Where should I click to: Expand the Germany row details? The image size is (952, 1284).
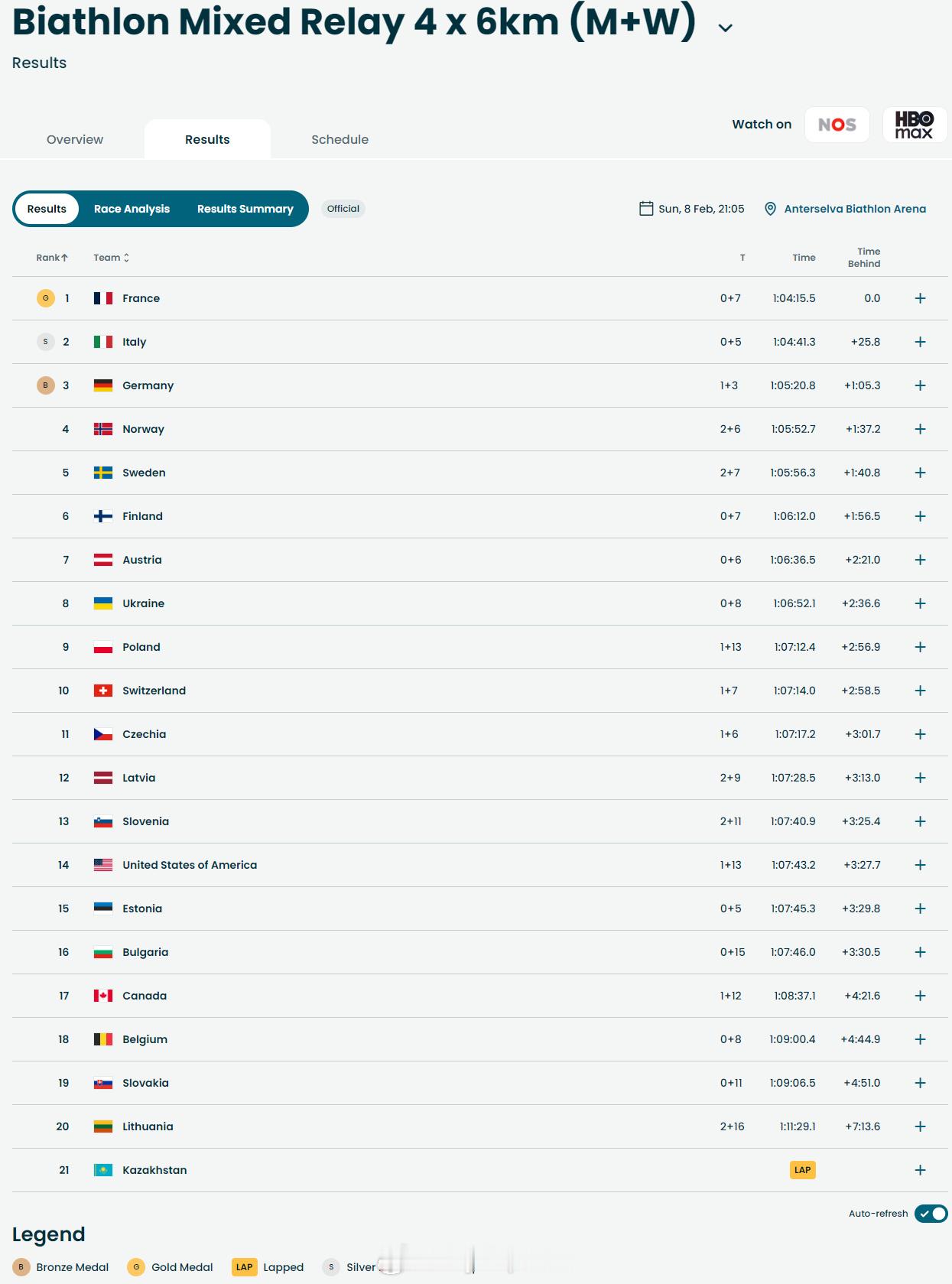click(x=920, y=385)
